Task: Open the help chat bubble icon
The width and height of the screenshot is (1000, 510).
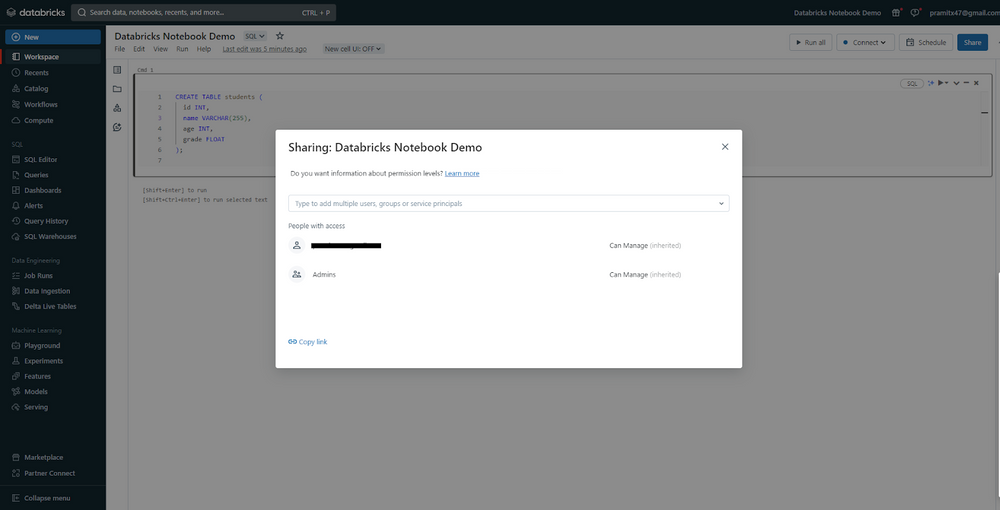Action: (x=915, y=13)
